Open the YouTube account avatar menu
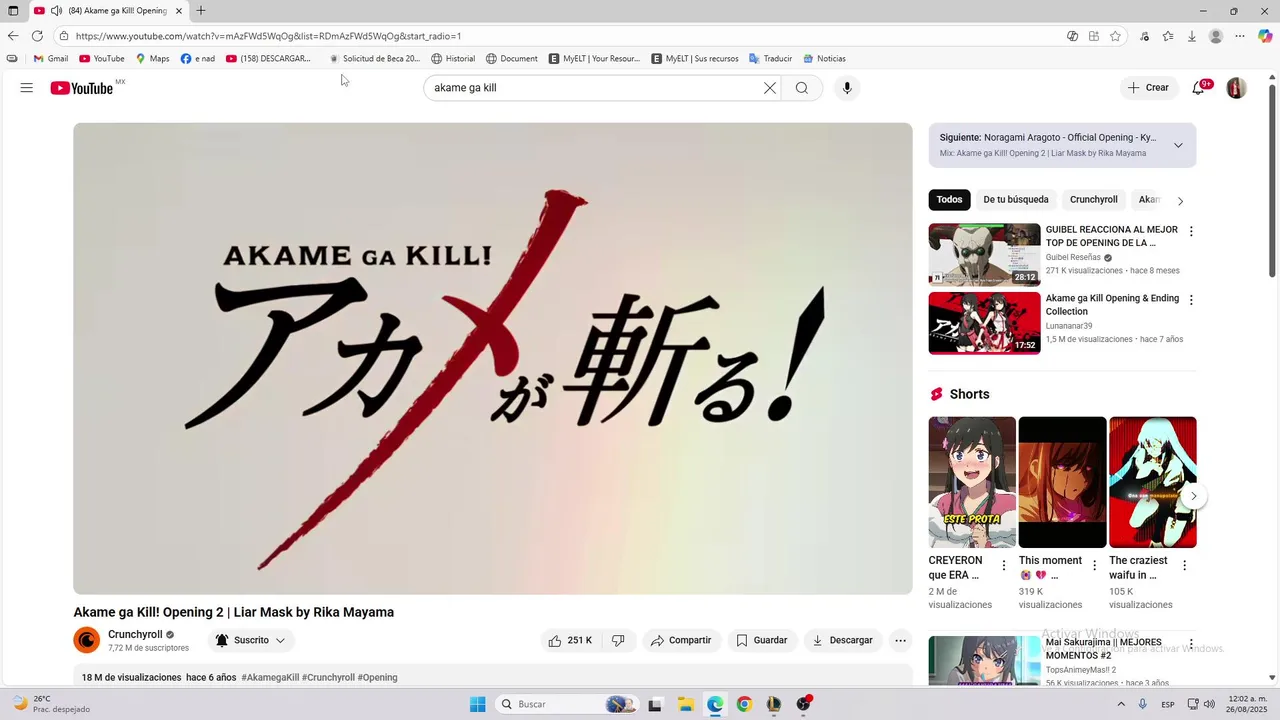 pos(1237,88)
